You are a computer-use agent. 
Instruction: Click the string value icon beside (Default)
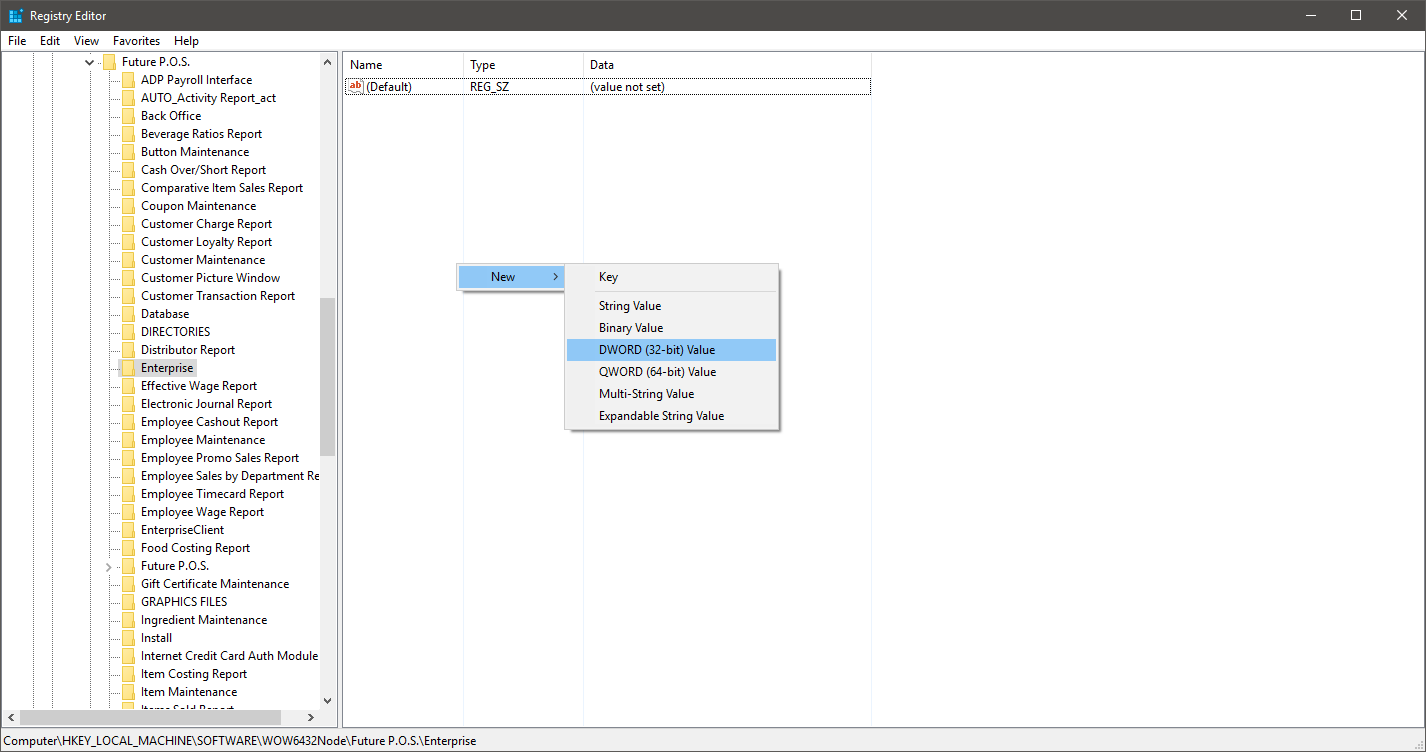click(x=355, y=87)
